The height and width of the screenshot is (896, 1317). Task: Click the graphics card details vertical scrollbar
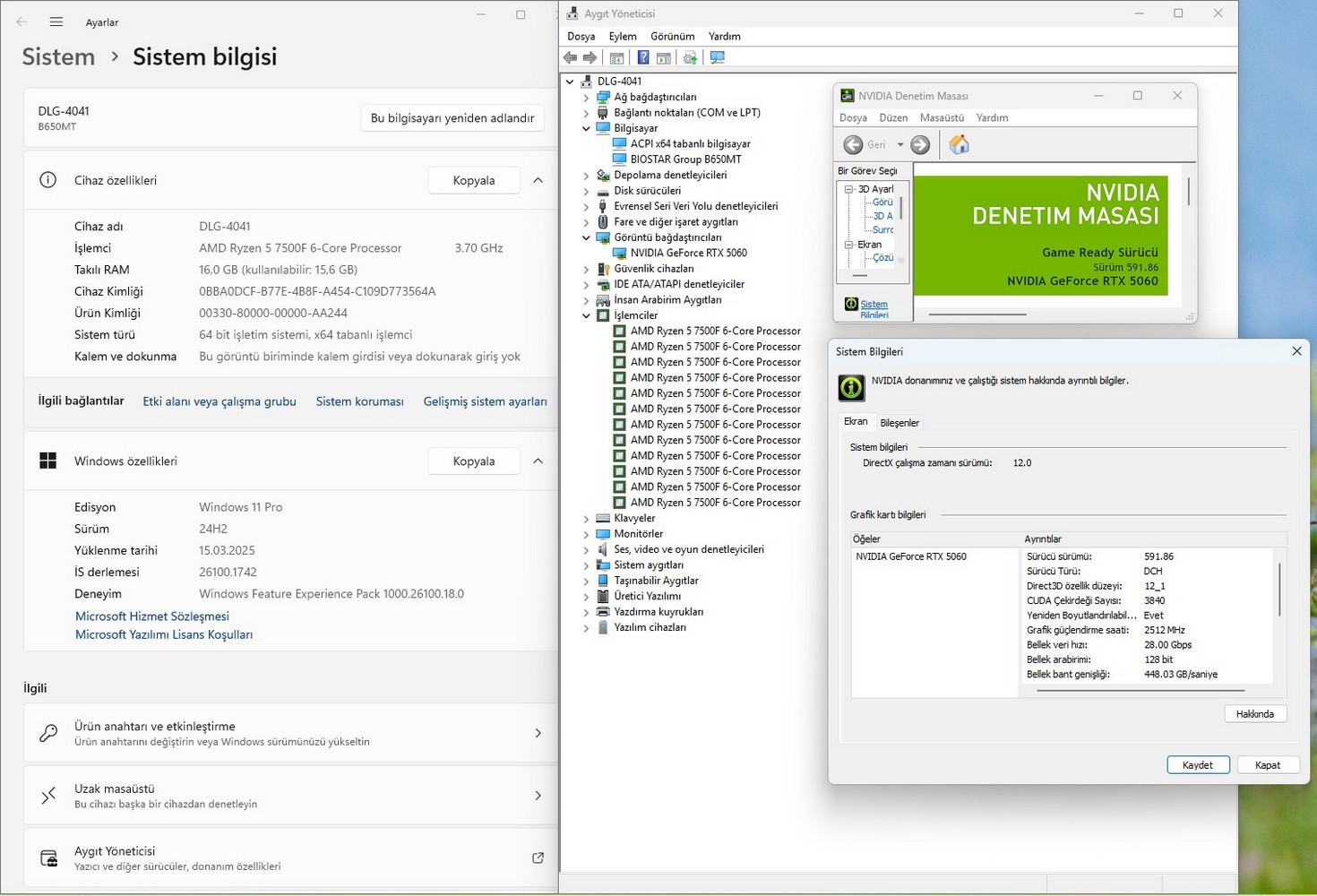click(x=1279, y=589)
